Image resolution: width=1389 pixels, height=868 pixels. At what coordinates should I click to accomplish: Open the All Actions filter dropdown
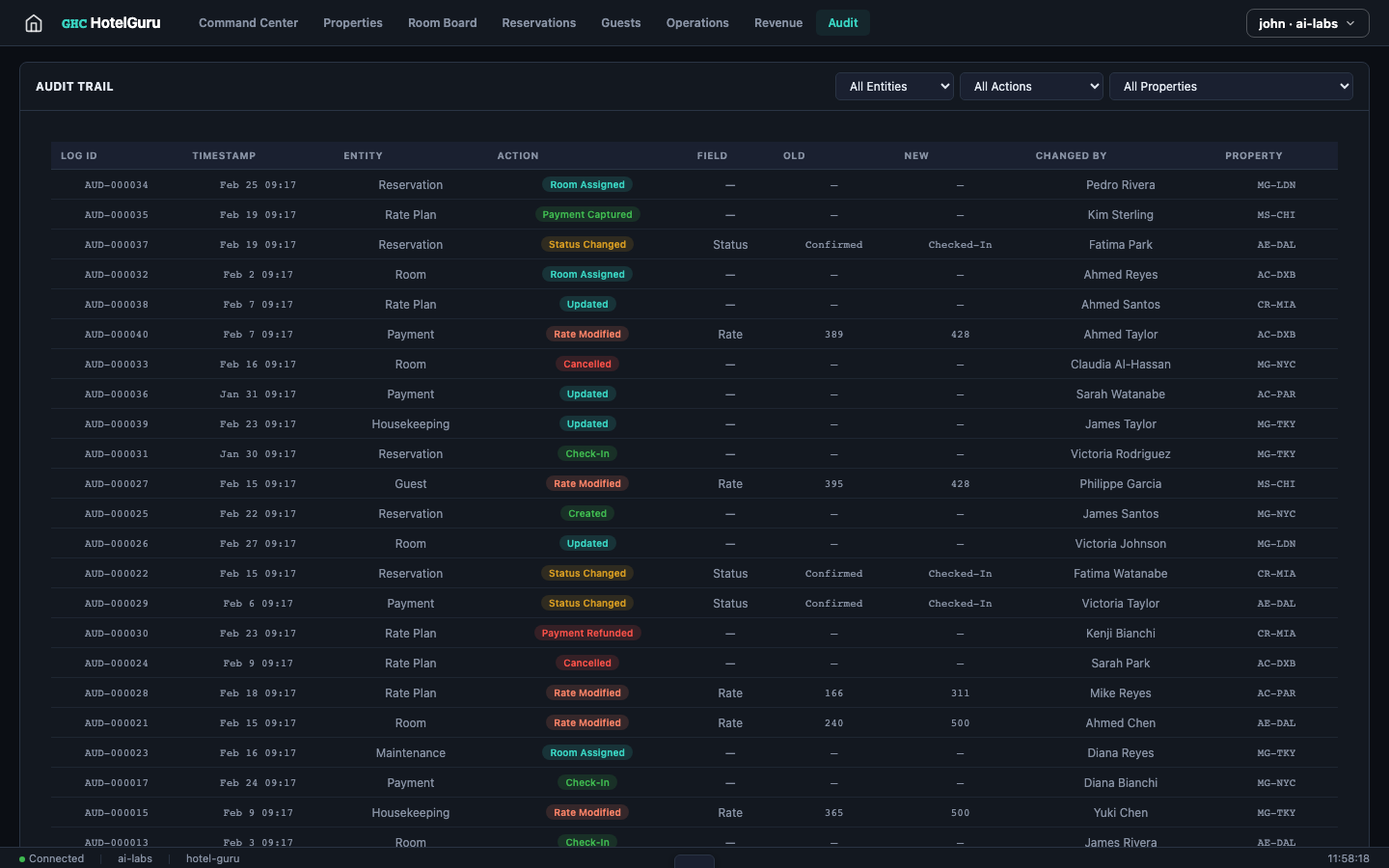[x=1030, y=86]
